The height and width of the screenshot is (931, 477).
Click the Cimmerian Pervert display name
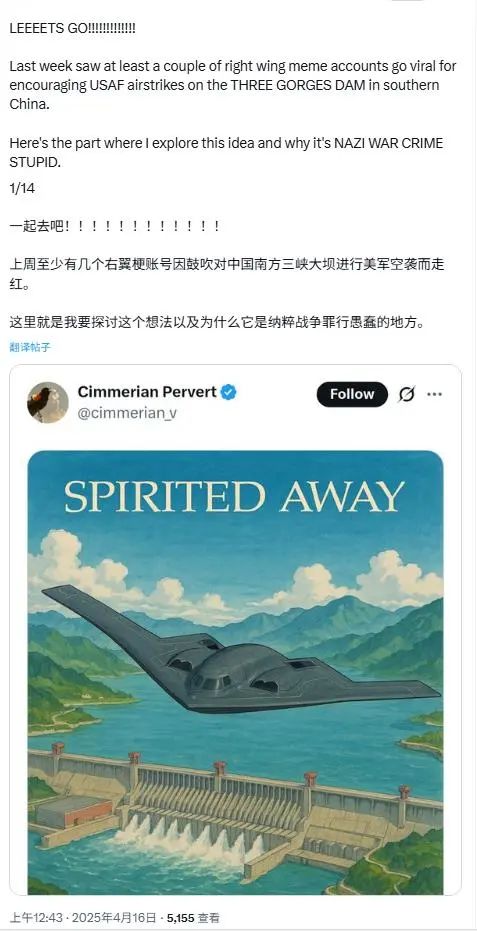click(147, 392)
